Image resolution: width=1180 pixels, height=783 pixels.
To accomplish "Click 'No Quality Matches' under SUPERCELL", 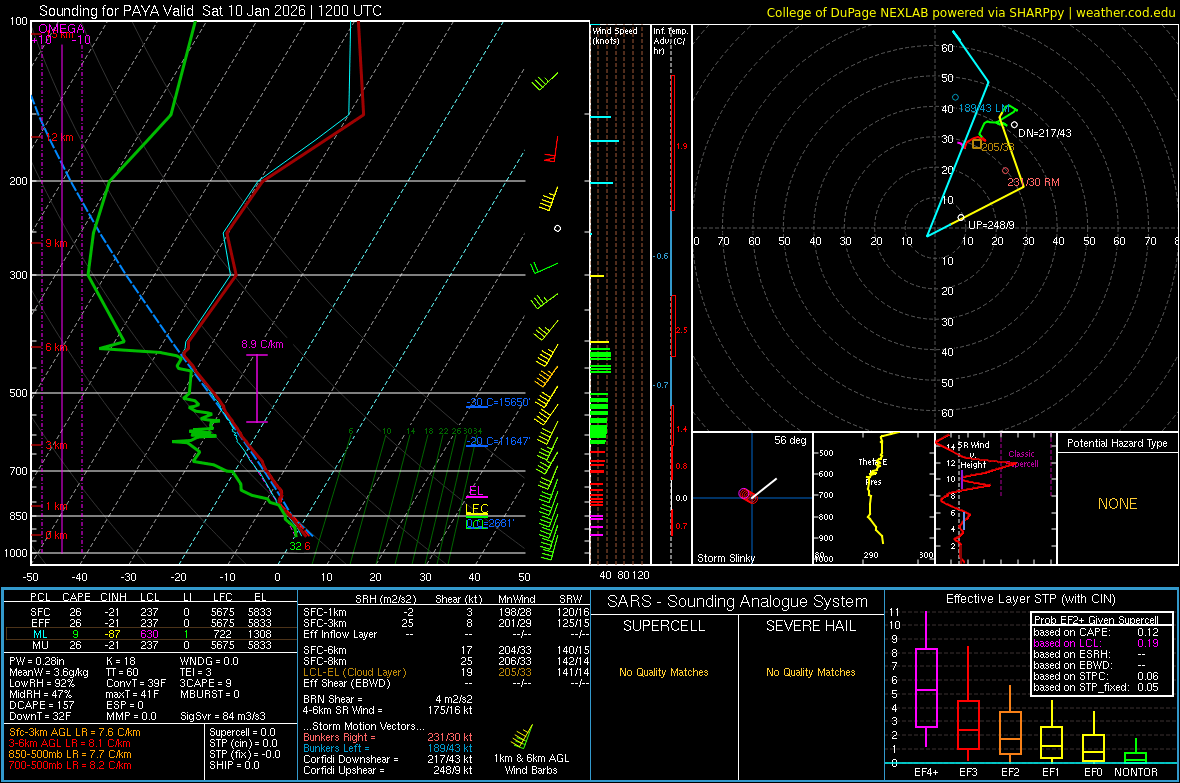I will point(664,672).
